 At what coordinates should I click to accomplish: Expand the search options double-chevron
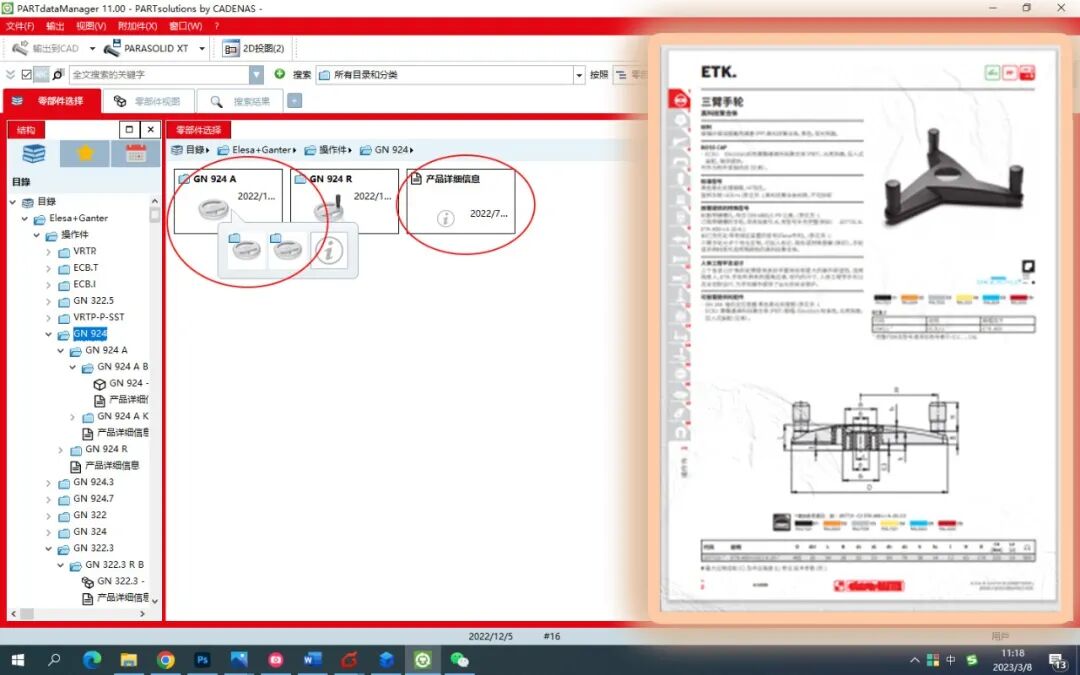click(10, 74)
